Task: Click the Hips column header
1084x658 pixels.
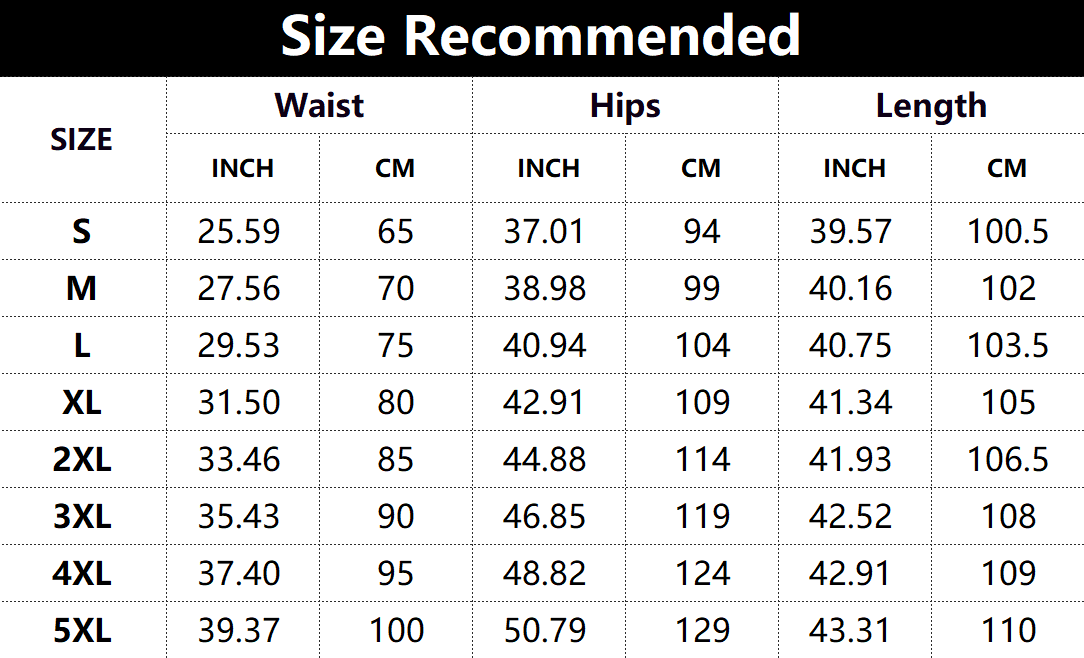Action: click(625, 105)
